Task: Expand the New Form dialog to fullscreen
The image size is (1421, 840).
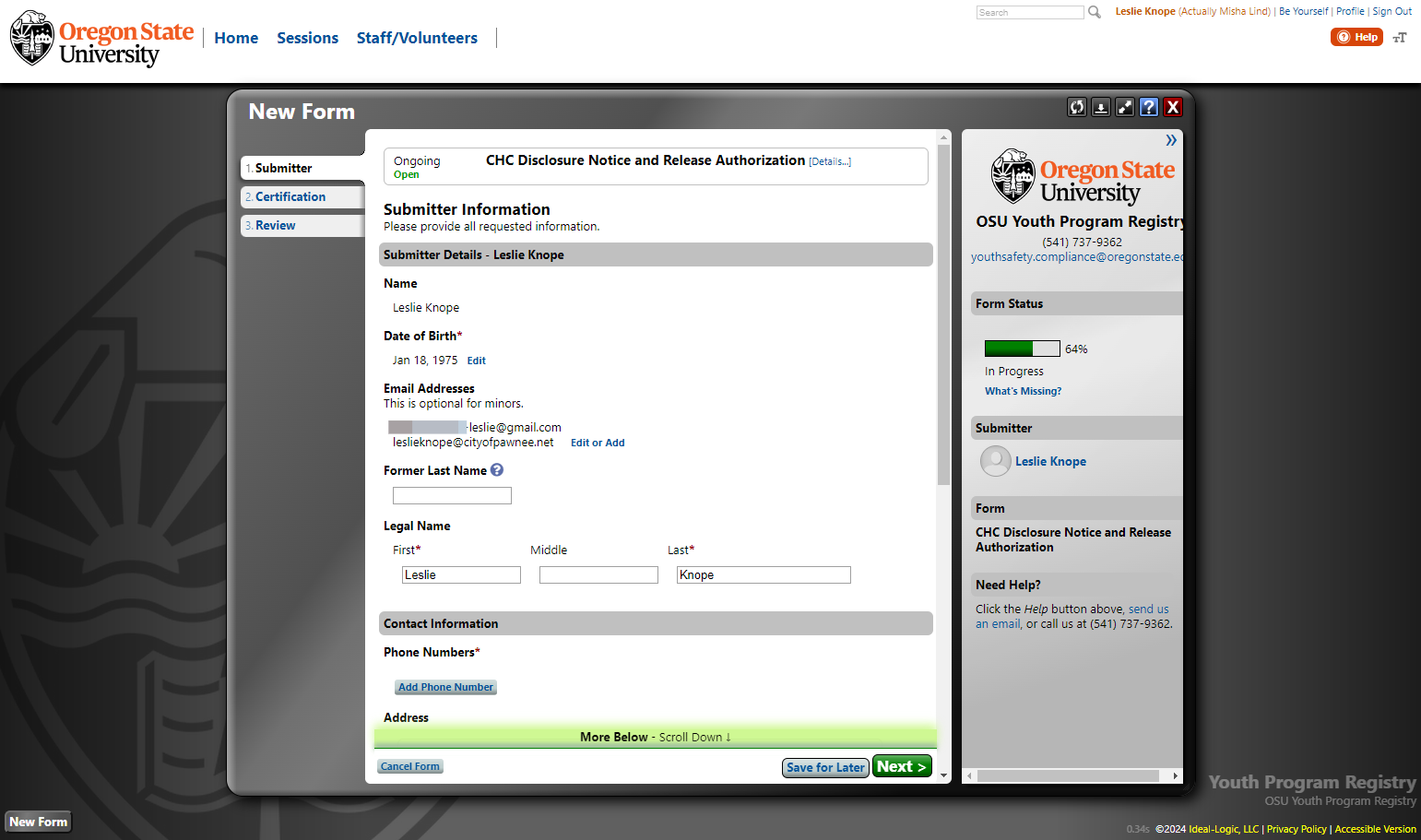Action: [1125, 107]
